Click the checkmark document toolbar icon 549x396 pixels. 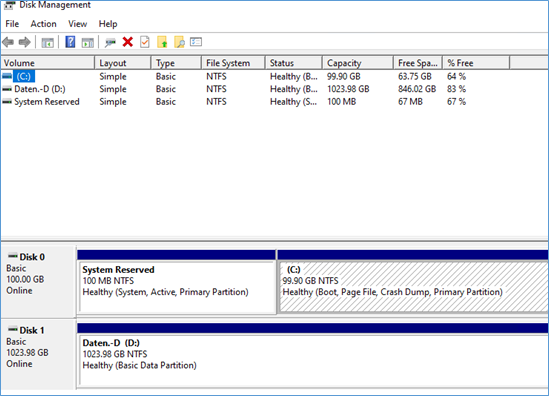145,42
